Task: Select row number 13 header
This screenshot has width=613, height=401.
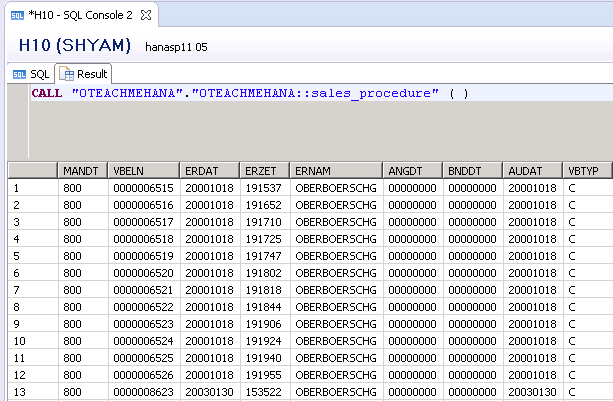Action: click(x=33, y=392)
